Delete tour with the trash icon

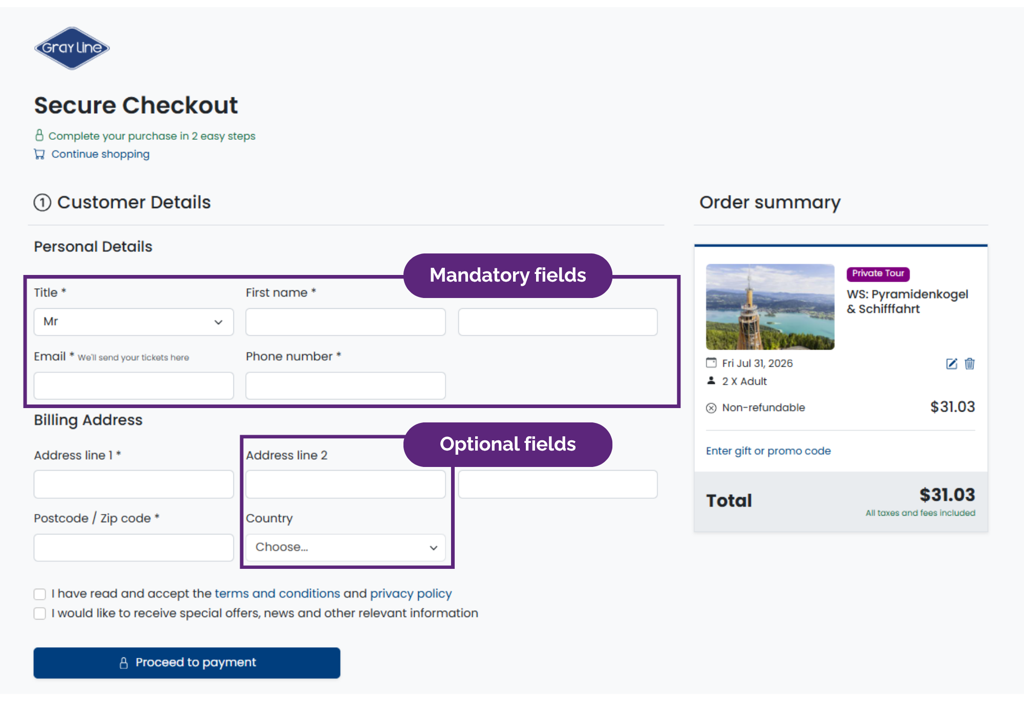[x=970, y=364]
